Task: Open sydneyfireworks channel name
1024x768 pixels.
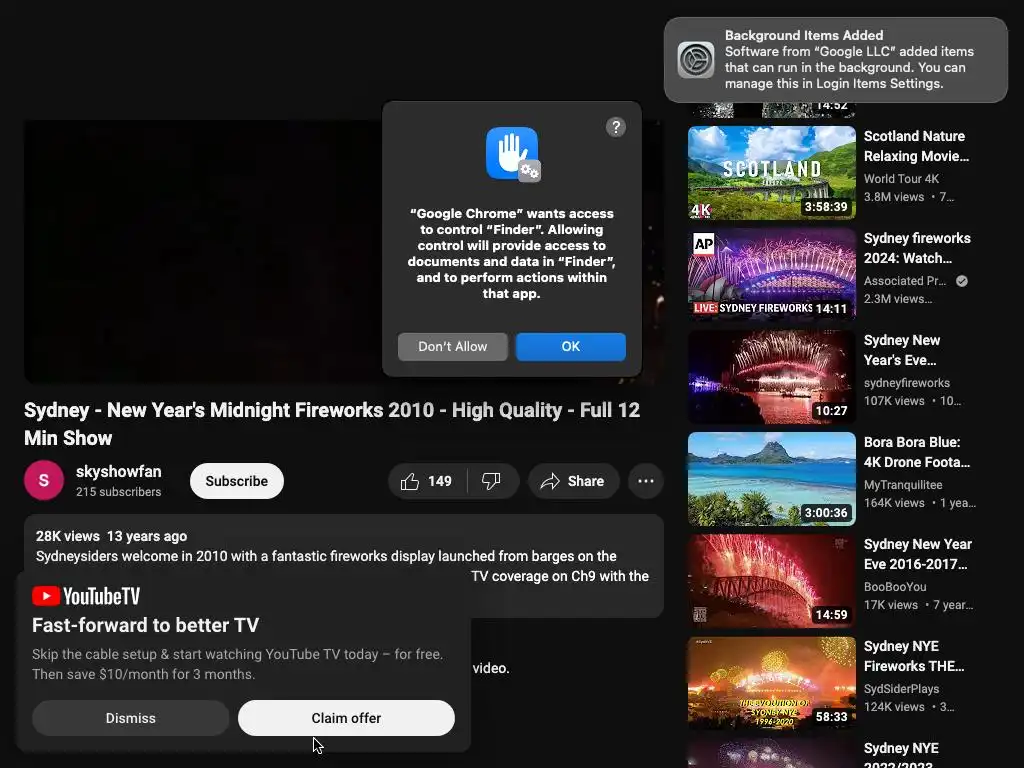Action: 906,383
